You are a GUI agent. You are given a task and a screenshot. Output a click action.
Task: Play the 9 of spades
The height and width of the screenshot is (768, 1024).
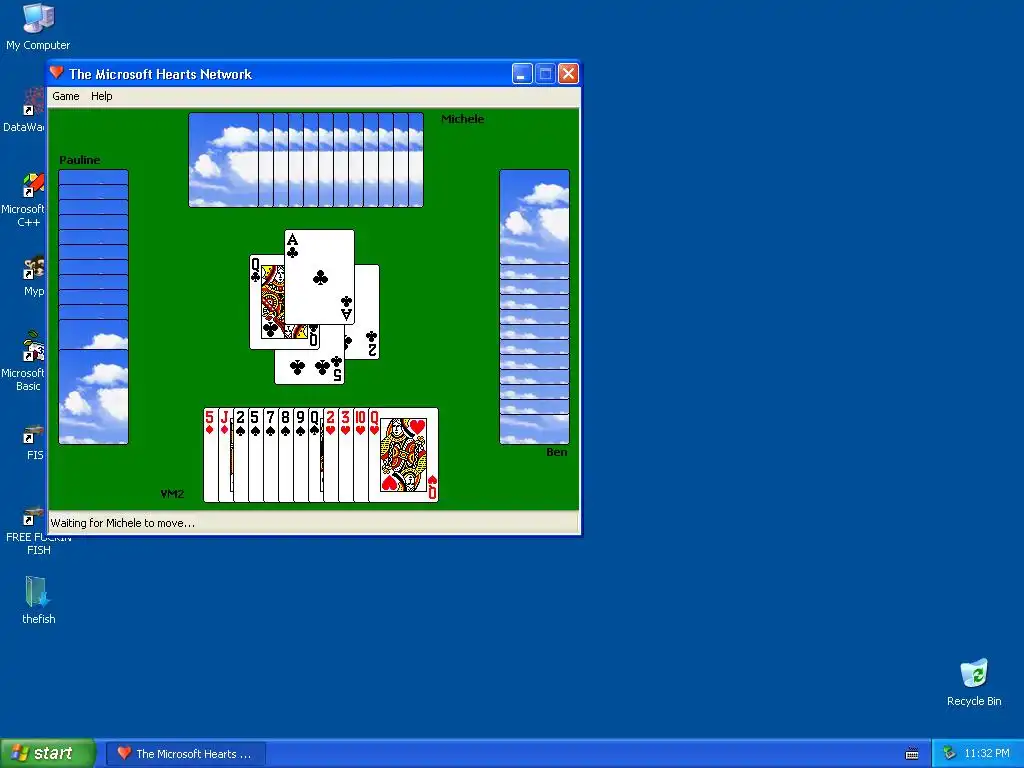click(300, 455)
